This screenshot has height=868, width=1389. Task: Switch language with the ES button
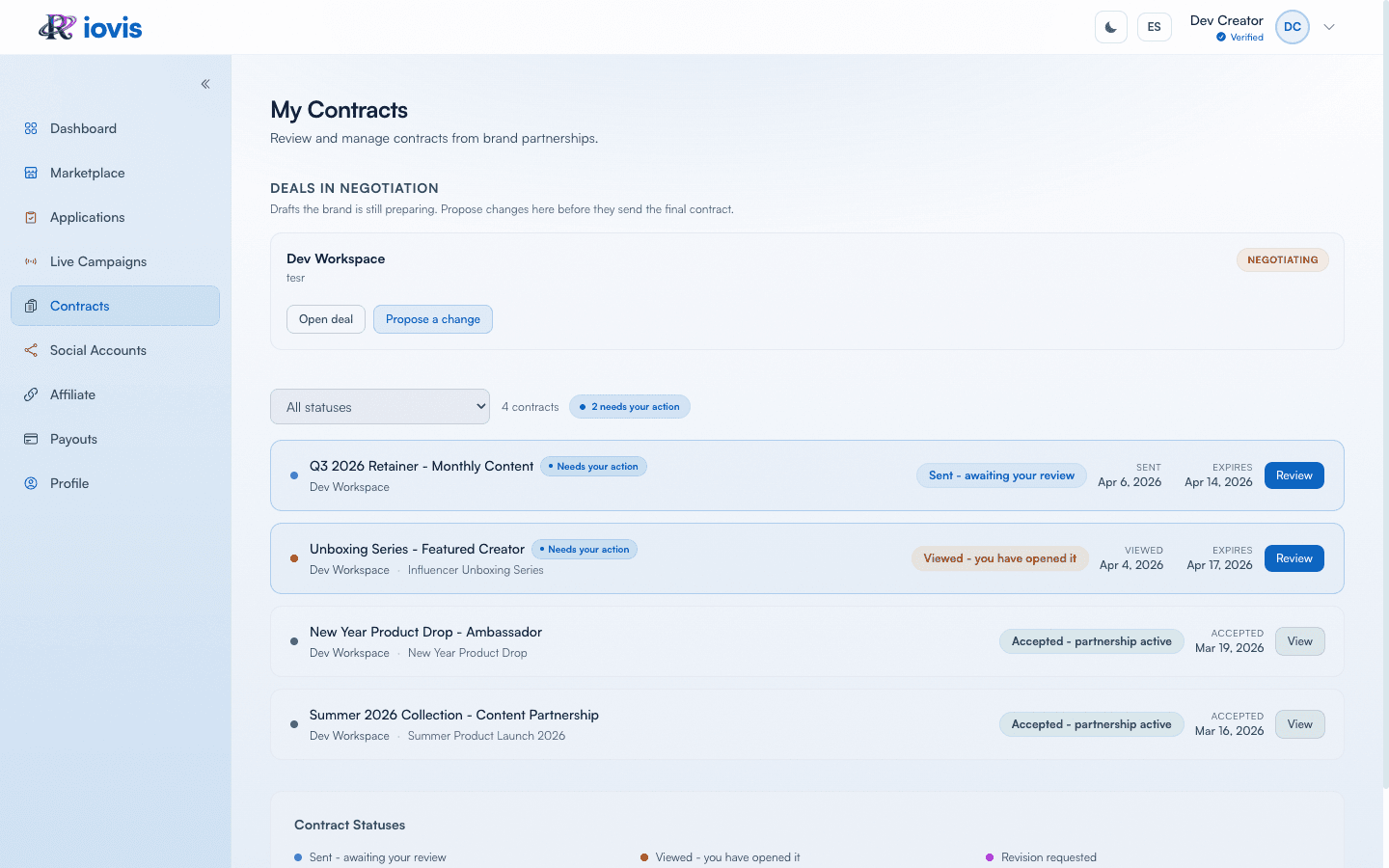pyautogui.click(x=1155, y=27)
